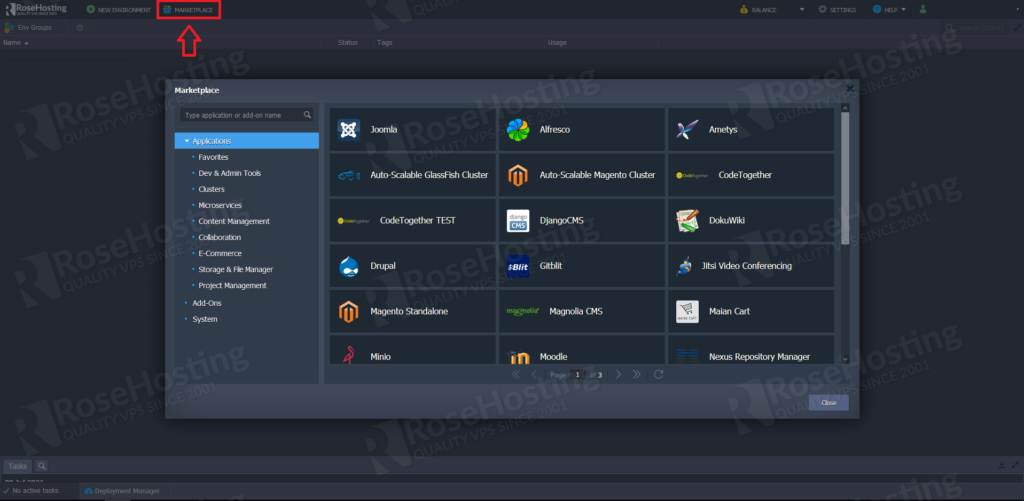Click the page number input box
This screenshot has width=1024, height=501.
click(x=578, y=374)
